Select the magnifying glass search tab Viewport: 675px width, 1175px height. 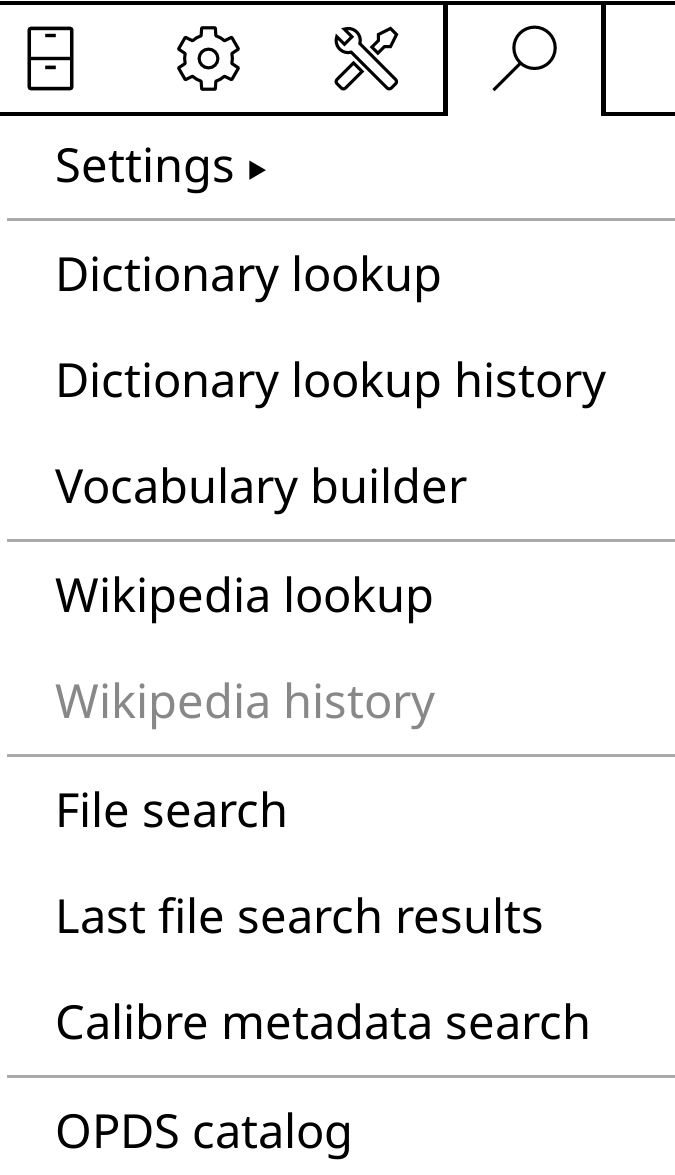tap(524, 58)
